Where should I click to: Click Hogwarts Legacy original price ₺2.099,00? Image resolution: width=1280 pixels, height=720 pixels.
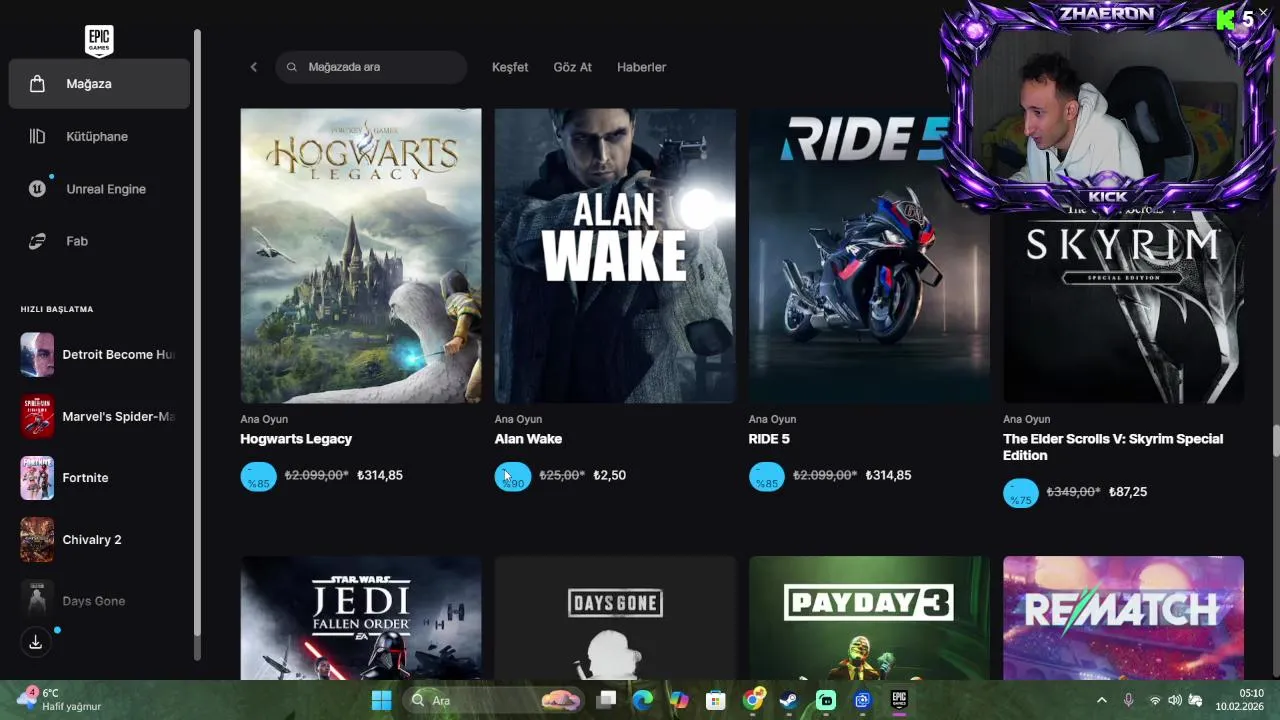316,475
